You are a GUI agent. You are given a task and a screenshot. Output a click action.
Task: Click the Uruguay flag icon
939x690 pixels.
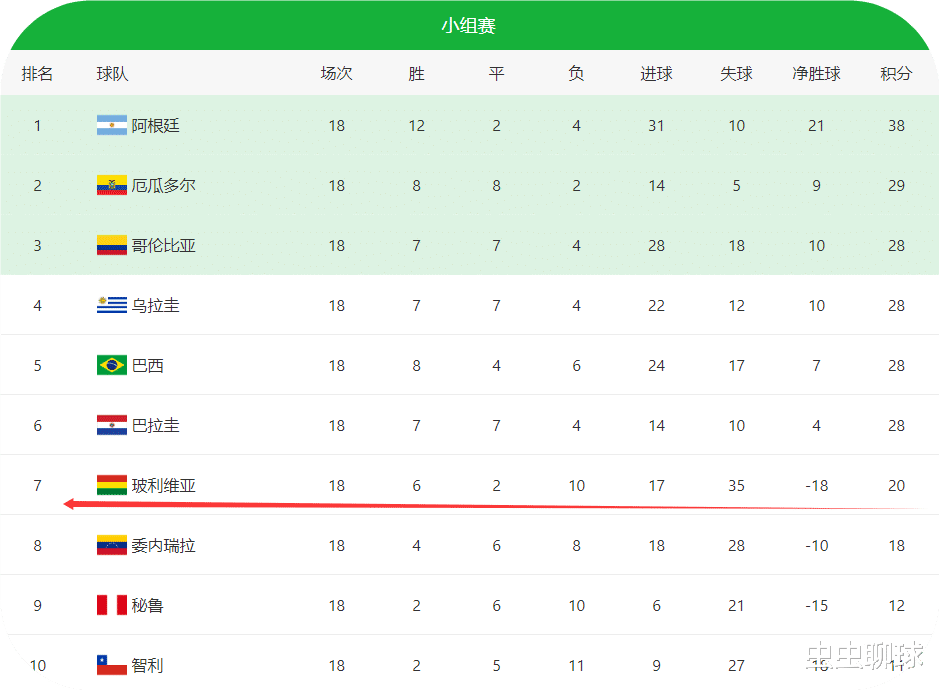click(111, 306)
